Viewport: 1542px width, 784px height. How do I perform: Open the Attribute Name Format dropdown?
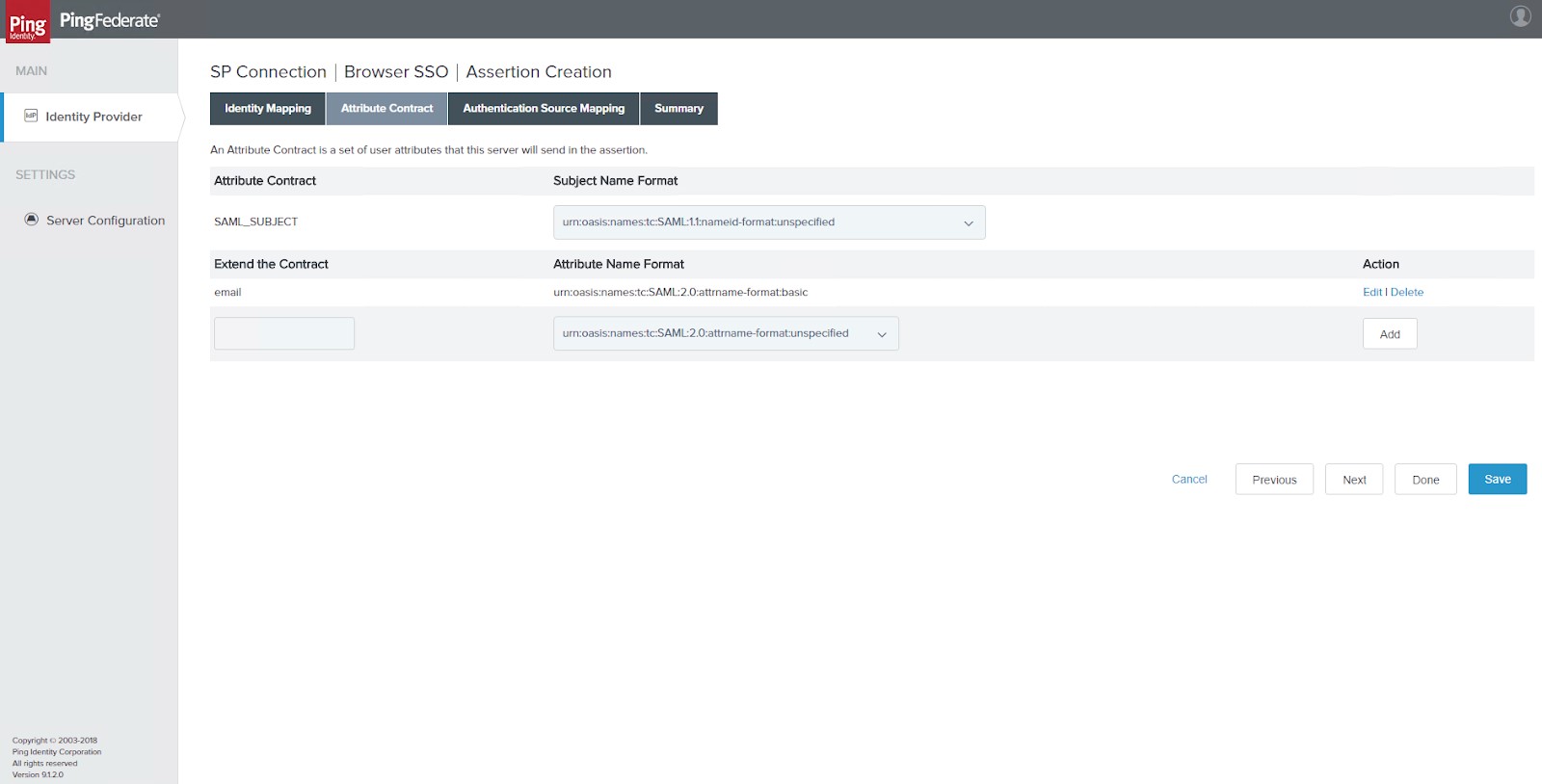(x=725, y=334)
